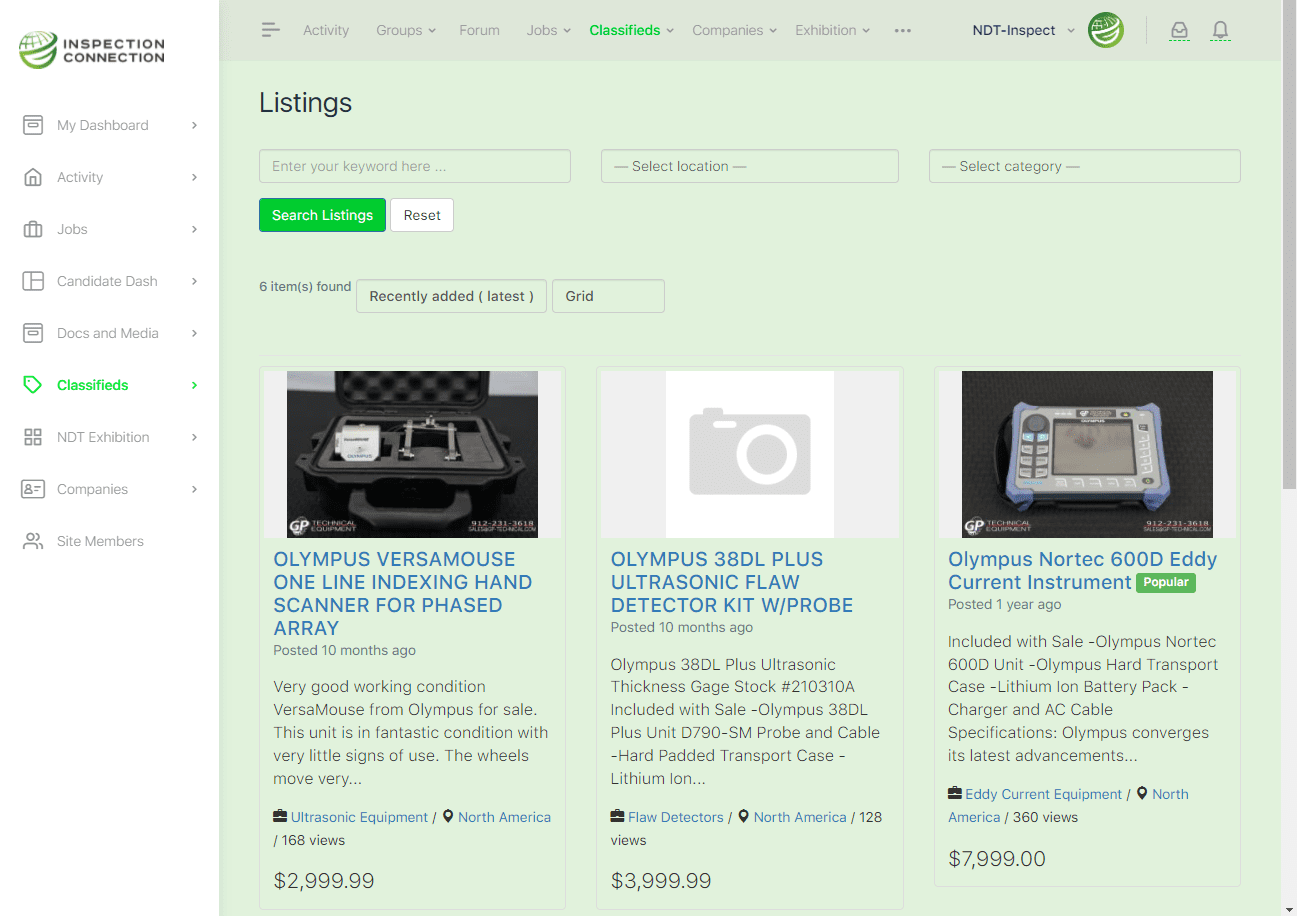Open the Recently added sort dropdown
Viewport: 1297px width, 916px height.
[x=451, y=296]
